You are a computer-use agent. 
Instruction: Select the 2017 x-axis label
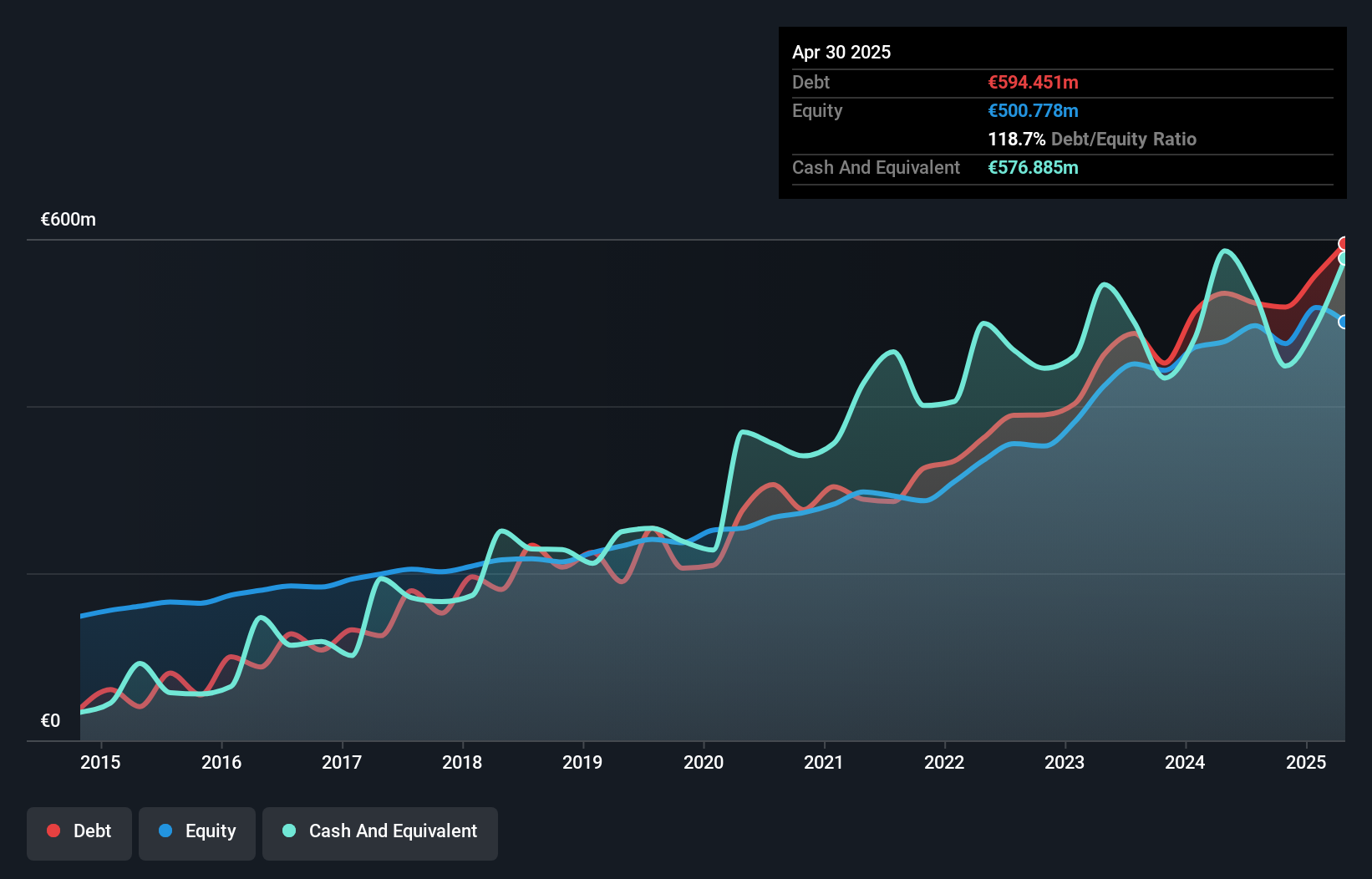click(x=342, y=762)
